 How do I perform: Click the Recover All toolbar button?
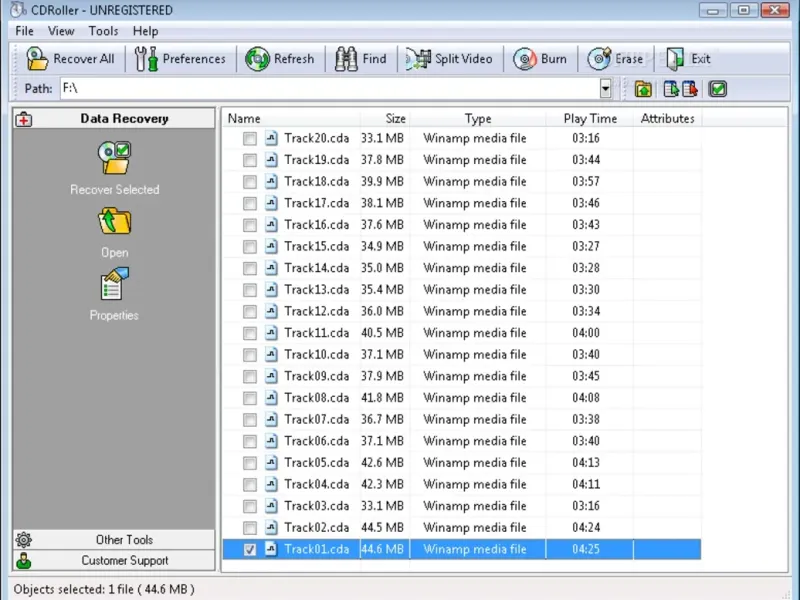[x=70, y=59]
